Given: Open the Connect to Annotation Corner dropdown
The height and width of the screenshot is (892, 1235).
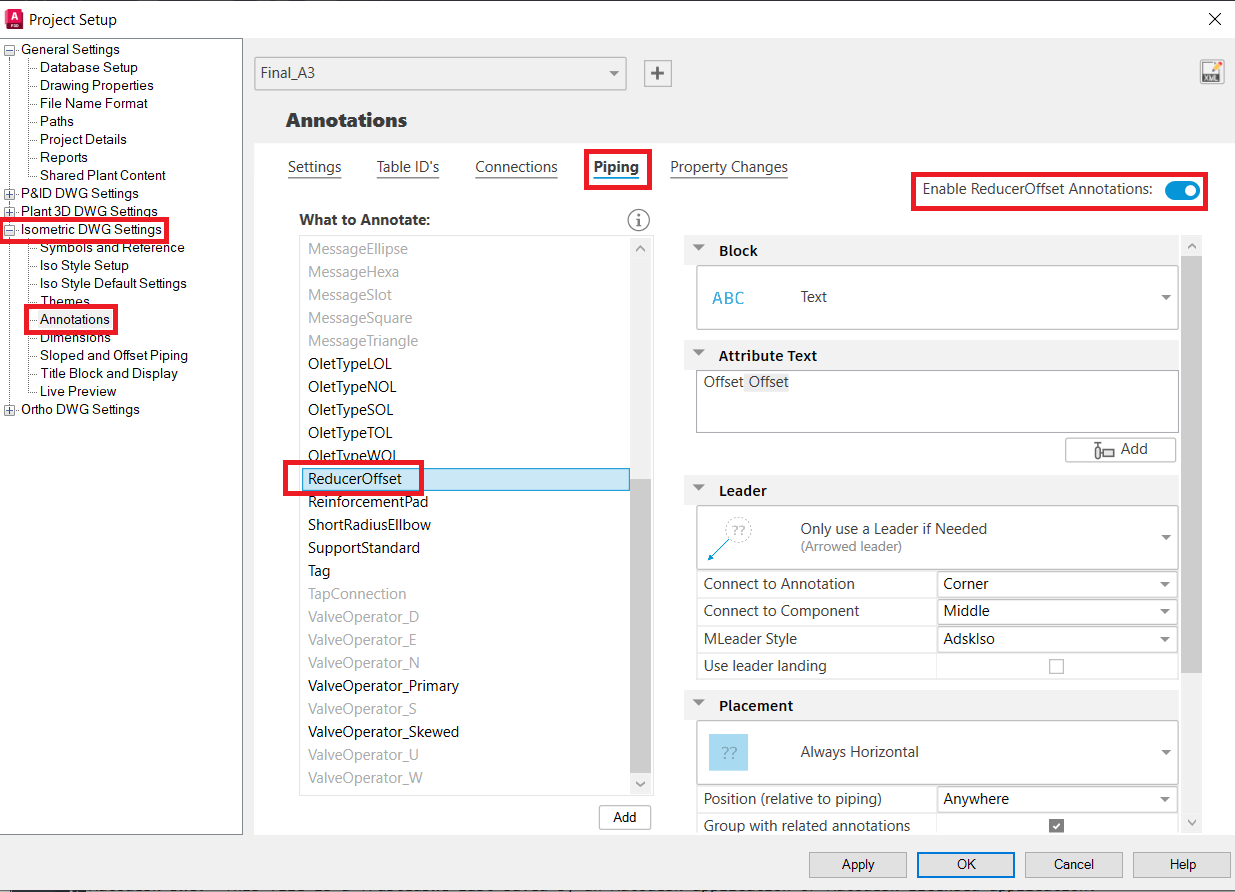Looking at the screenshot, I should pos(1164,584).
